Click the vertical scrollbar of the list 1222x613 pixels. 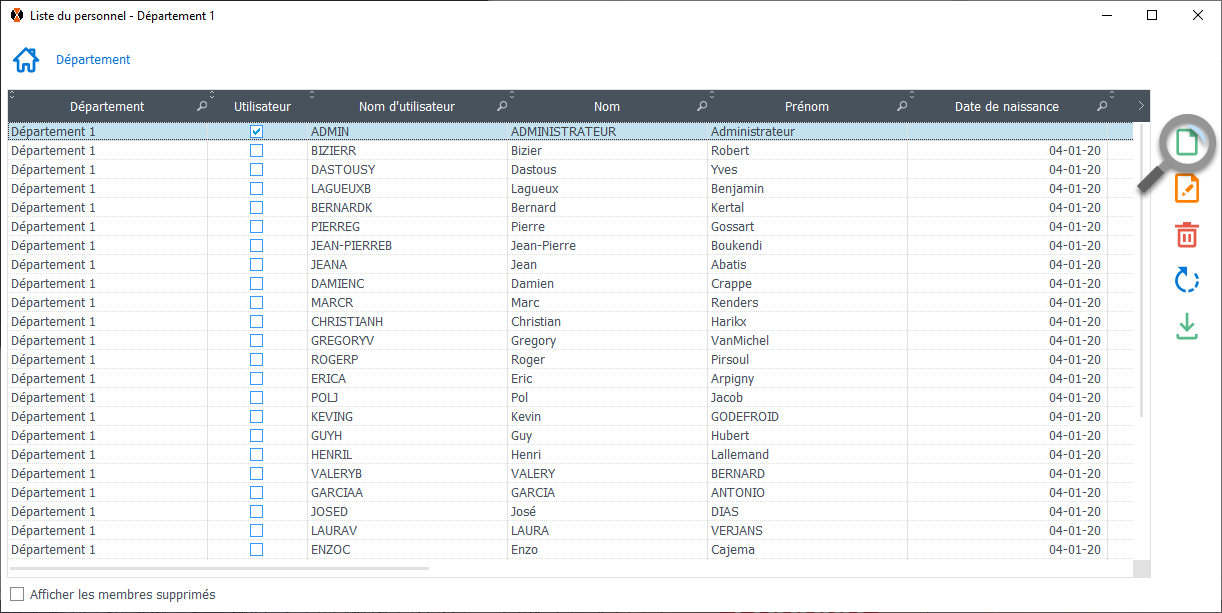1141,300
